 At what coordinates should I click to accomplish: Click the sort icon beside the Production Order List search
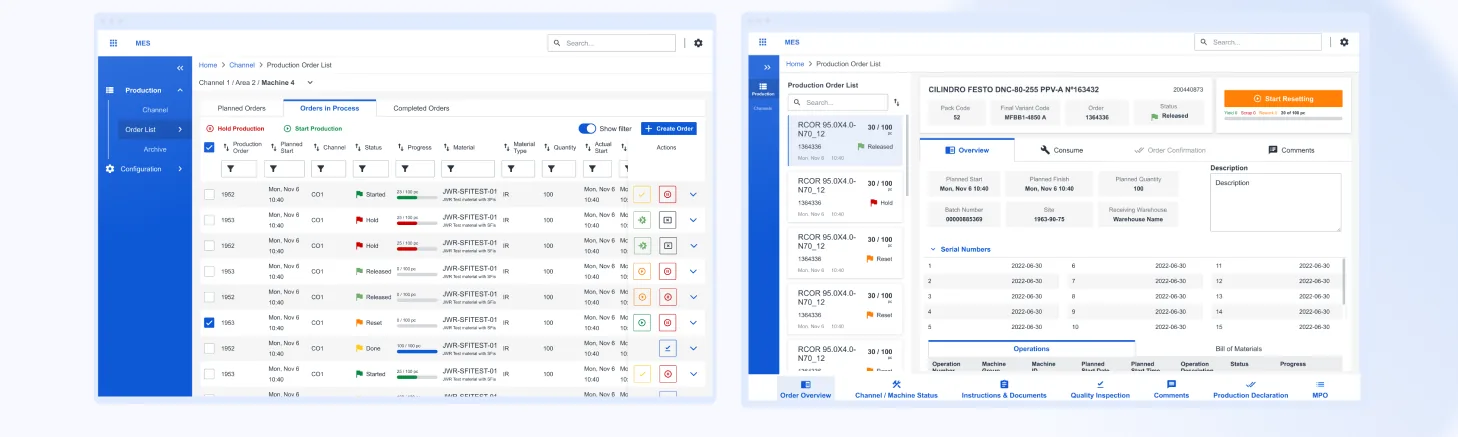pos(896,102)
